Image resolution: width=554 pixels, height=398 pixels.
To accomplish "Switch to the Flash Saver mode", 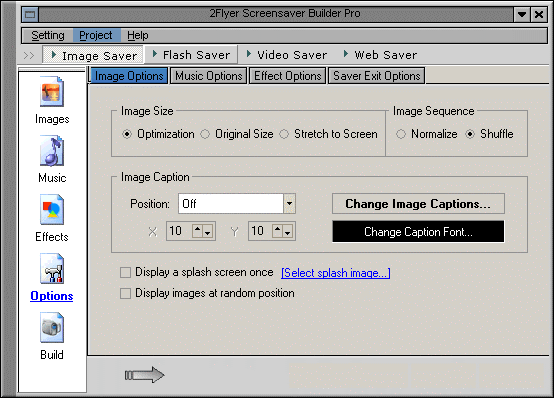I will 191,55.
